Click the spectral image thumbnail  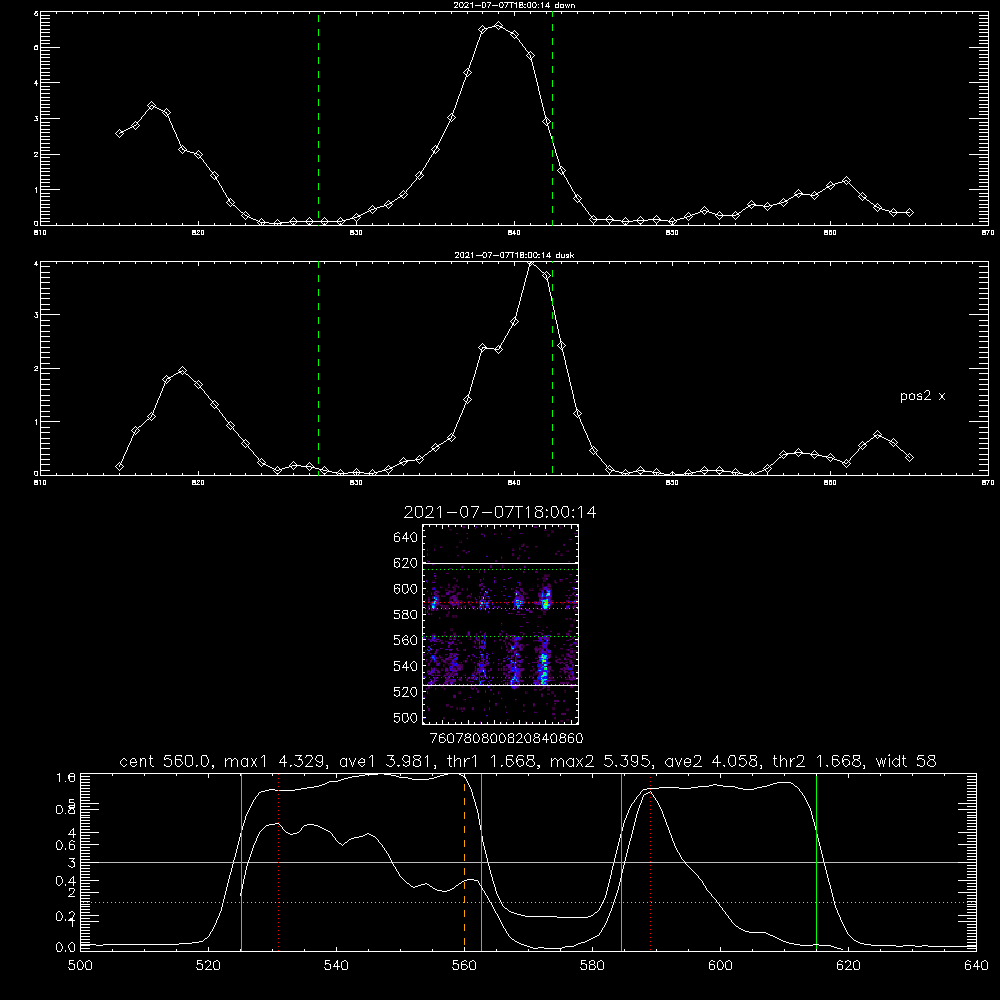pos(500,624)
